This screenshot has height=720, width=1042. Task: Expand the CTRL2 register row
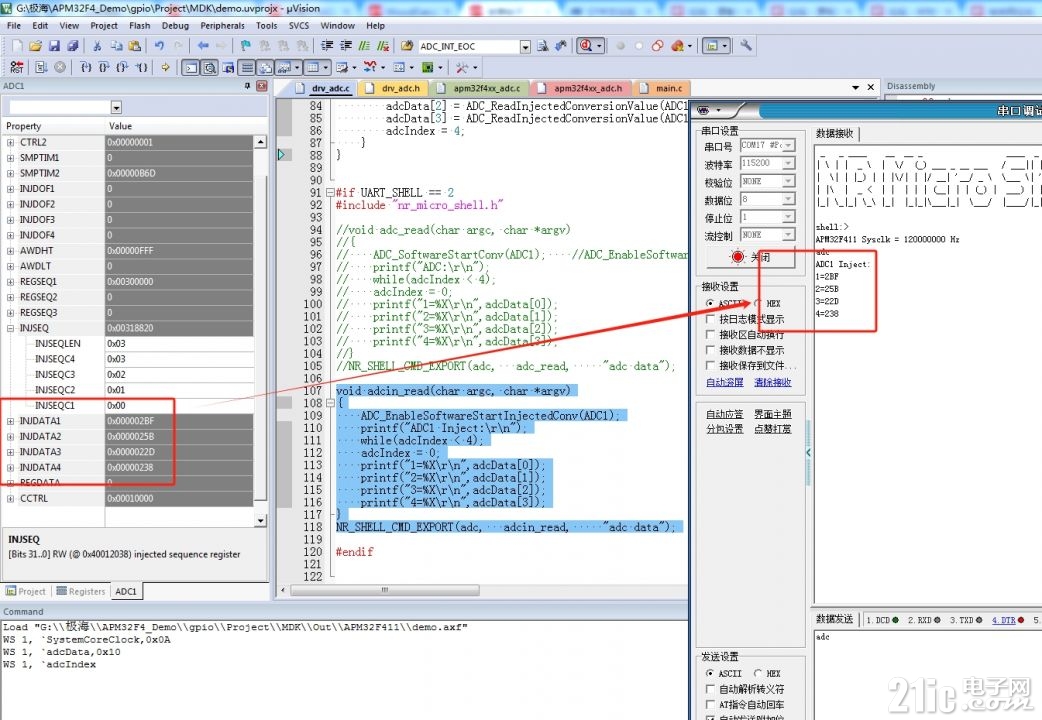pyautogui.click(x=11, y=142)
